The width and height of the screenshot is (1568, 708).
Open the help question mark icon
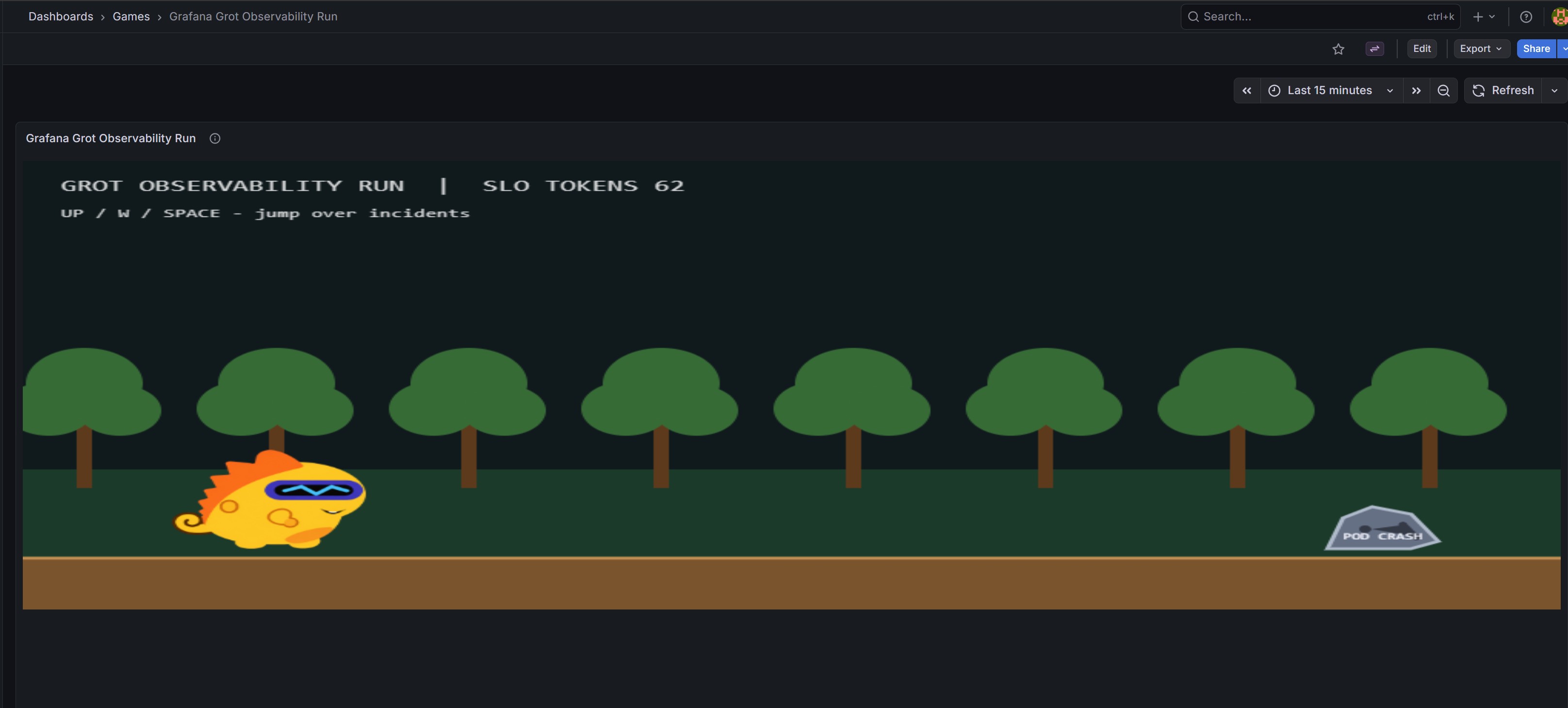(1525, 16)
